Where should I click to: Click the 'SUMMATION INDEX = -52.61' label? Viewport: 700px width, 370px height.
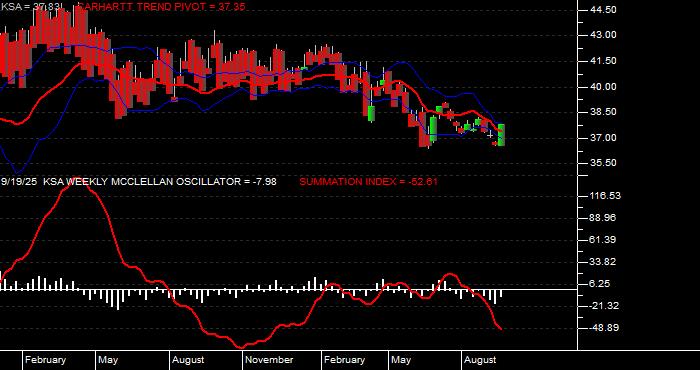368,181
